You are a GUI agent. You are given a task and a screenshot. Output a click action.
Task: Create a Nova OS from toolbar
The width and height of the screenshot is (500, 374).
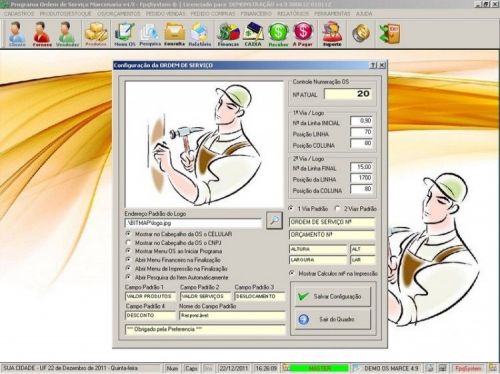pyautogui.click(x=125, y=34)
